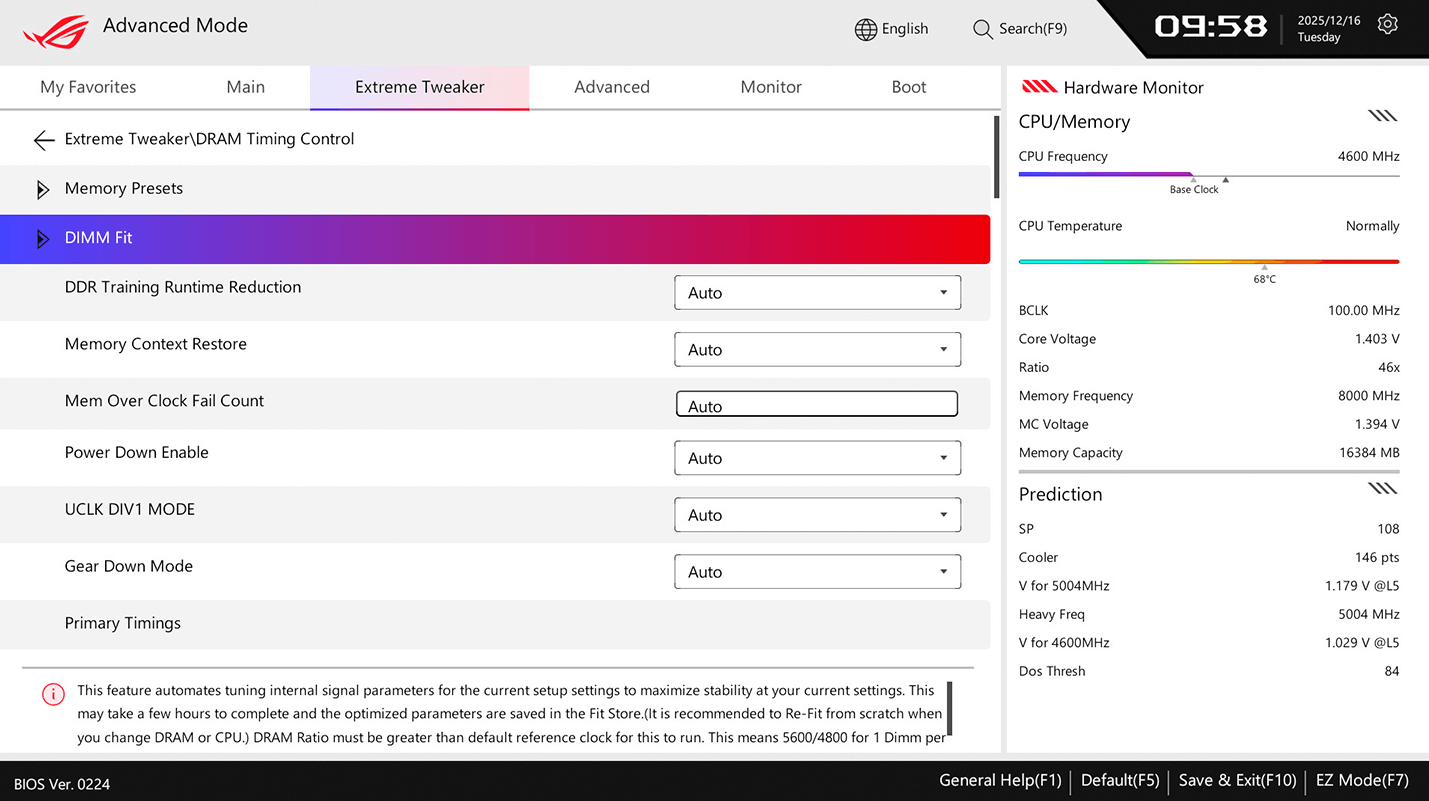Switch to the Advanced tab
Image resolution: width=1429 pixels, height=801 pixels.
611,87
